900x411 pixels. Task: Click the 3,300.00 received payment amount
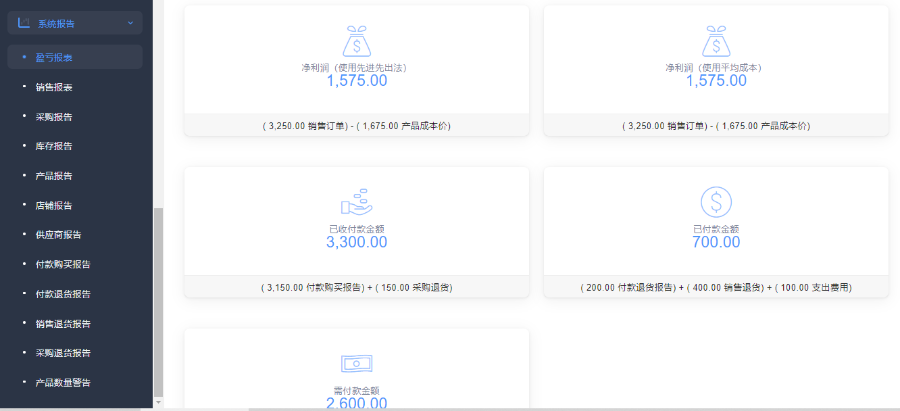click(357, 242)
